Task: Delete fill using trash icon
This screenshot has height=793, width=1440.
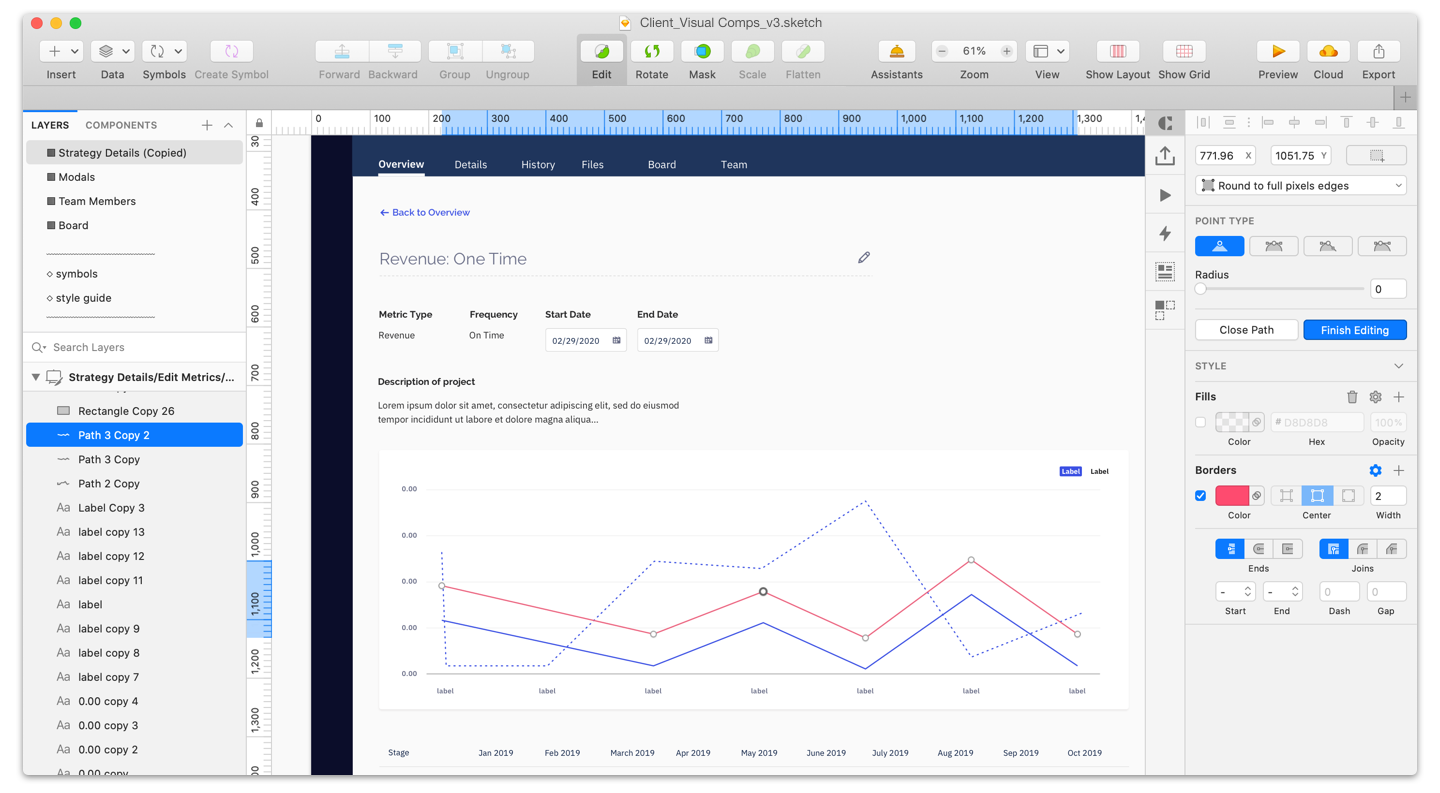Action: click(1352, 397)
